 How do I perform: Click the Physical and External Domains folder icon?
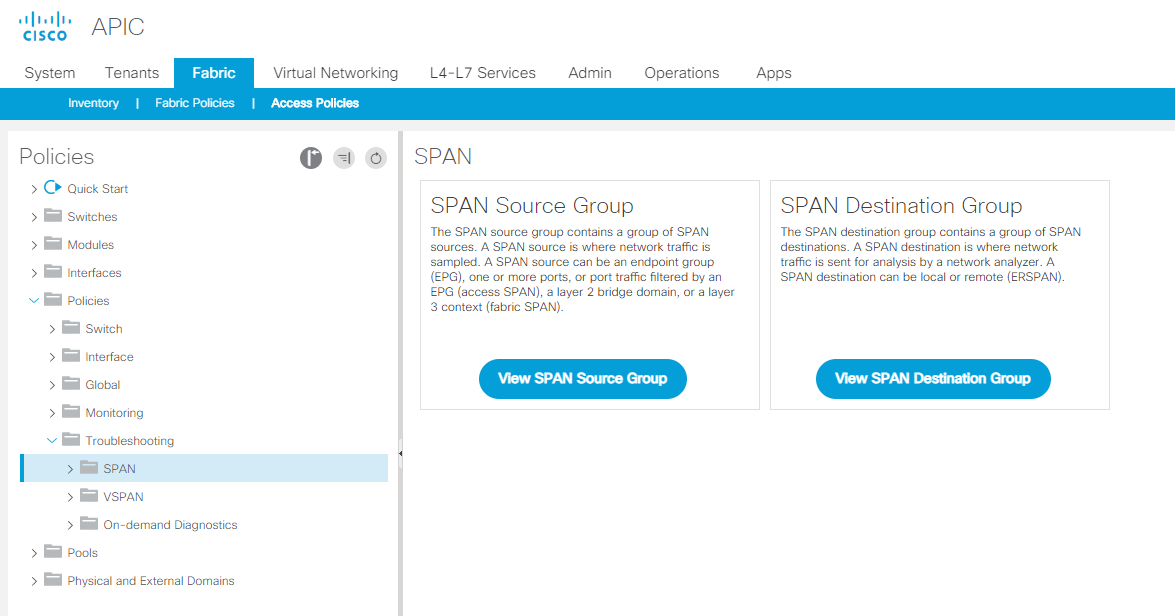coord(52,579)
